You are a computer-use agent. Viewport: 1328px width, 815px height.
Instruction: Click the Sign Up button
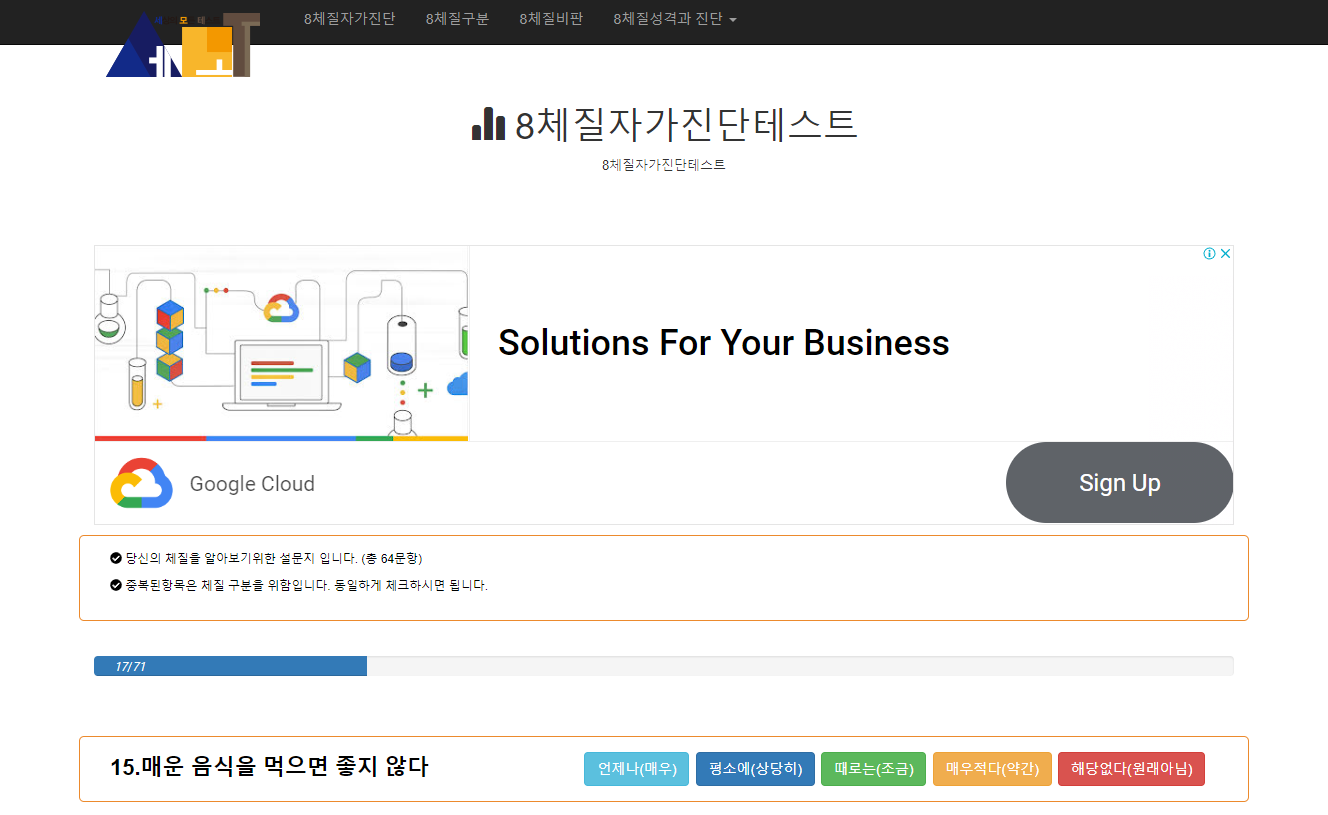tap(1119, 483)
